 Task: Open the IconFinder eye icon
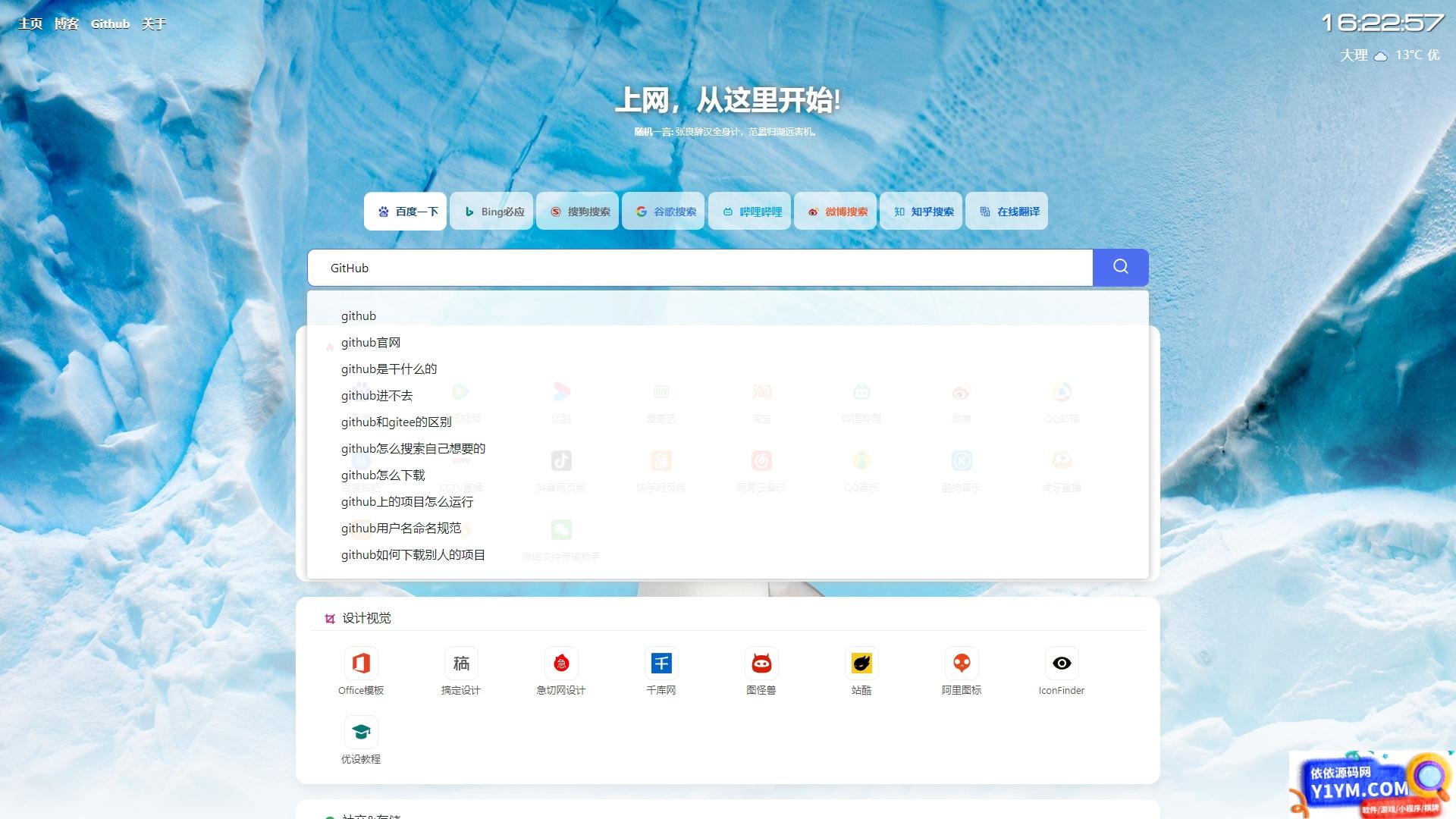point(1062,664)
